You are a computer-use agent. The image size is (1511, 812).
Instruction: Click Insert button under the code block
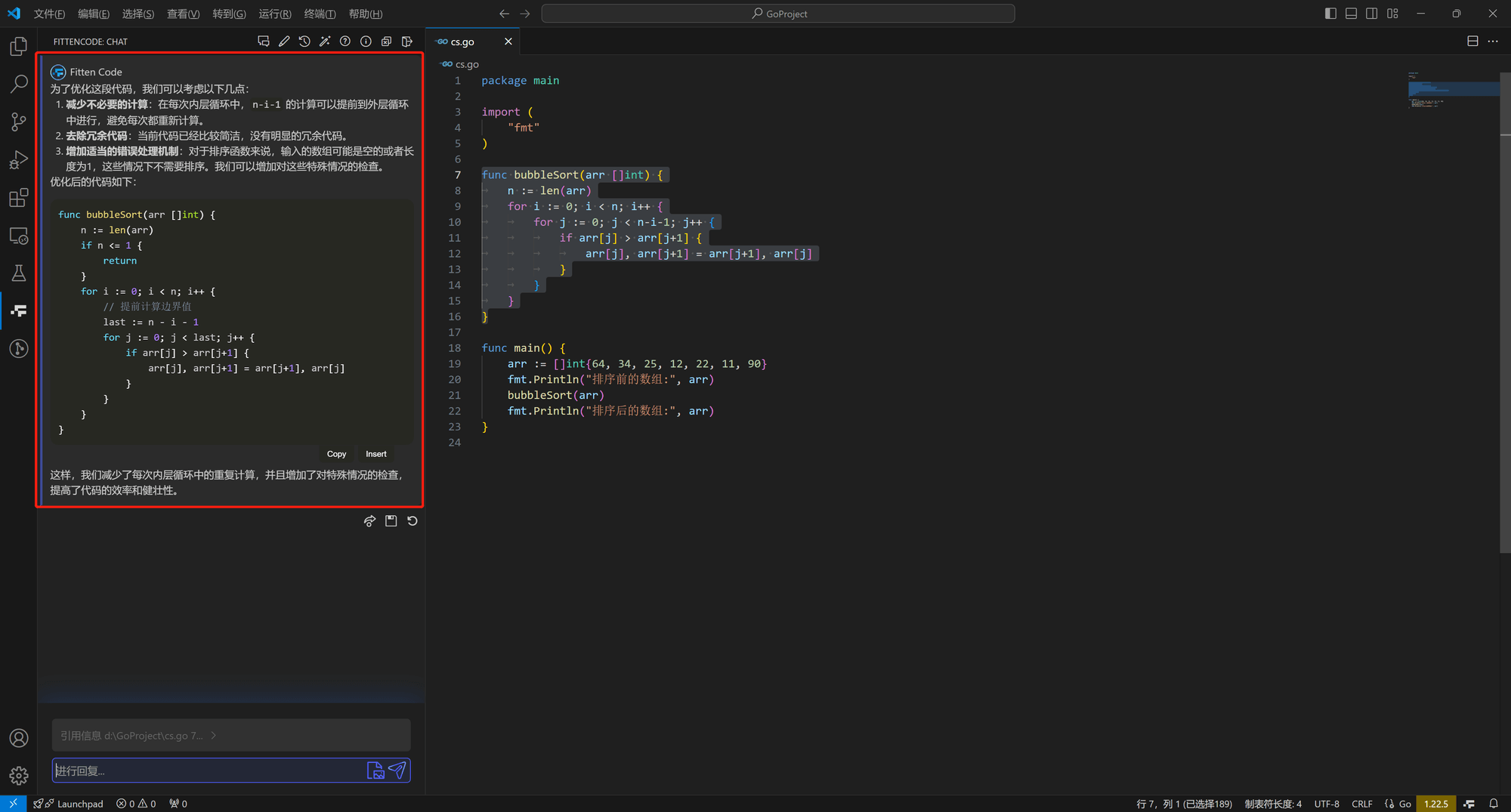point(375,454)
